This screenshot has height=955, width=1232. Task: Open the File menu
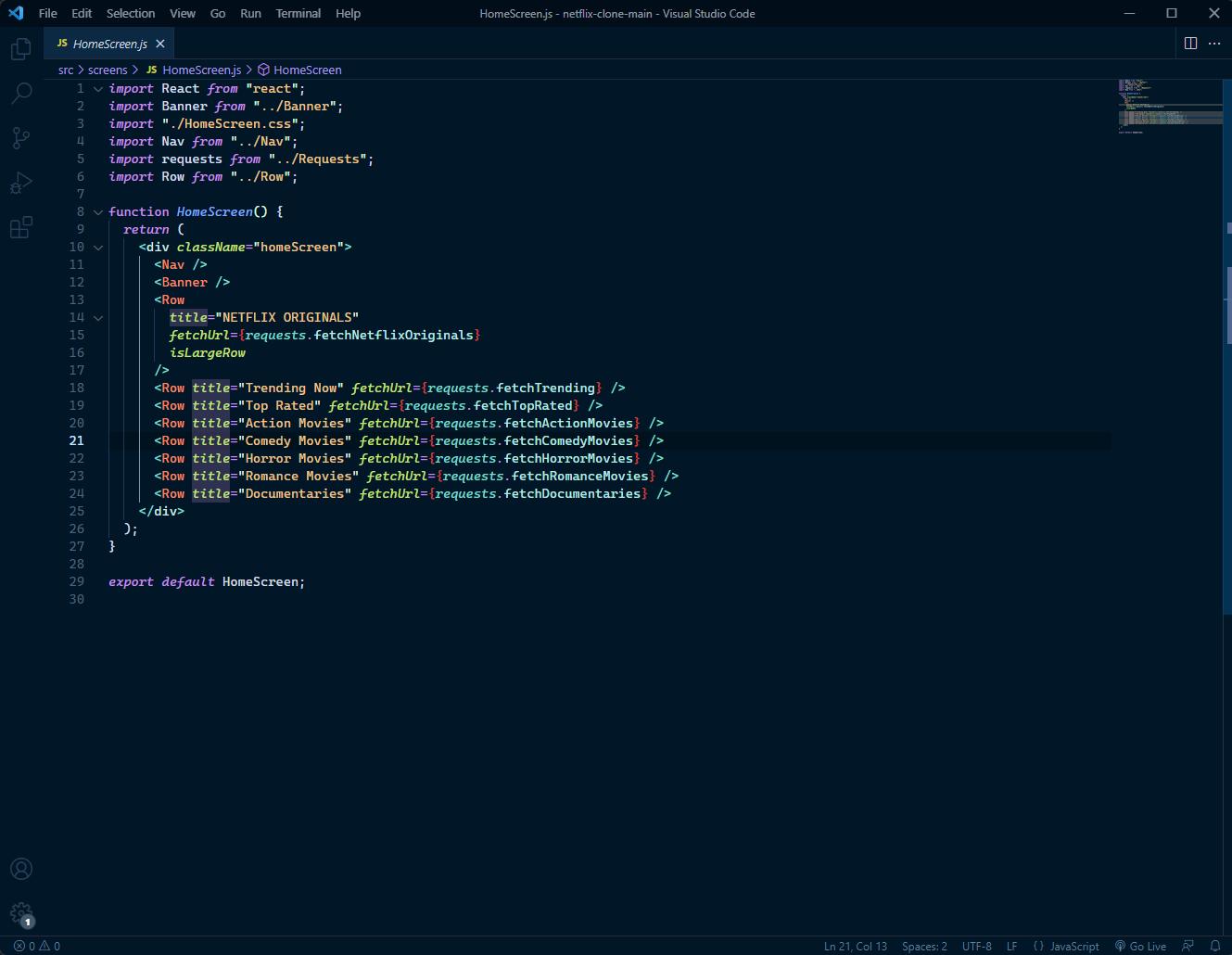point(48,13)
